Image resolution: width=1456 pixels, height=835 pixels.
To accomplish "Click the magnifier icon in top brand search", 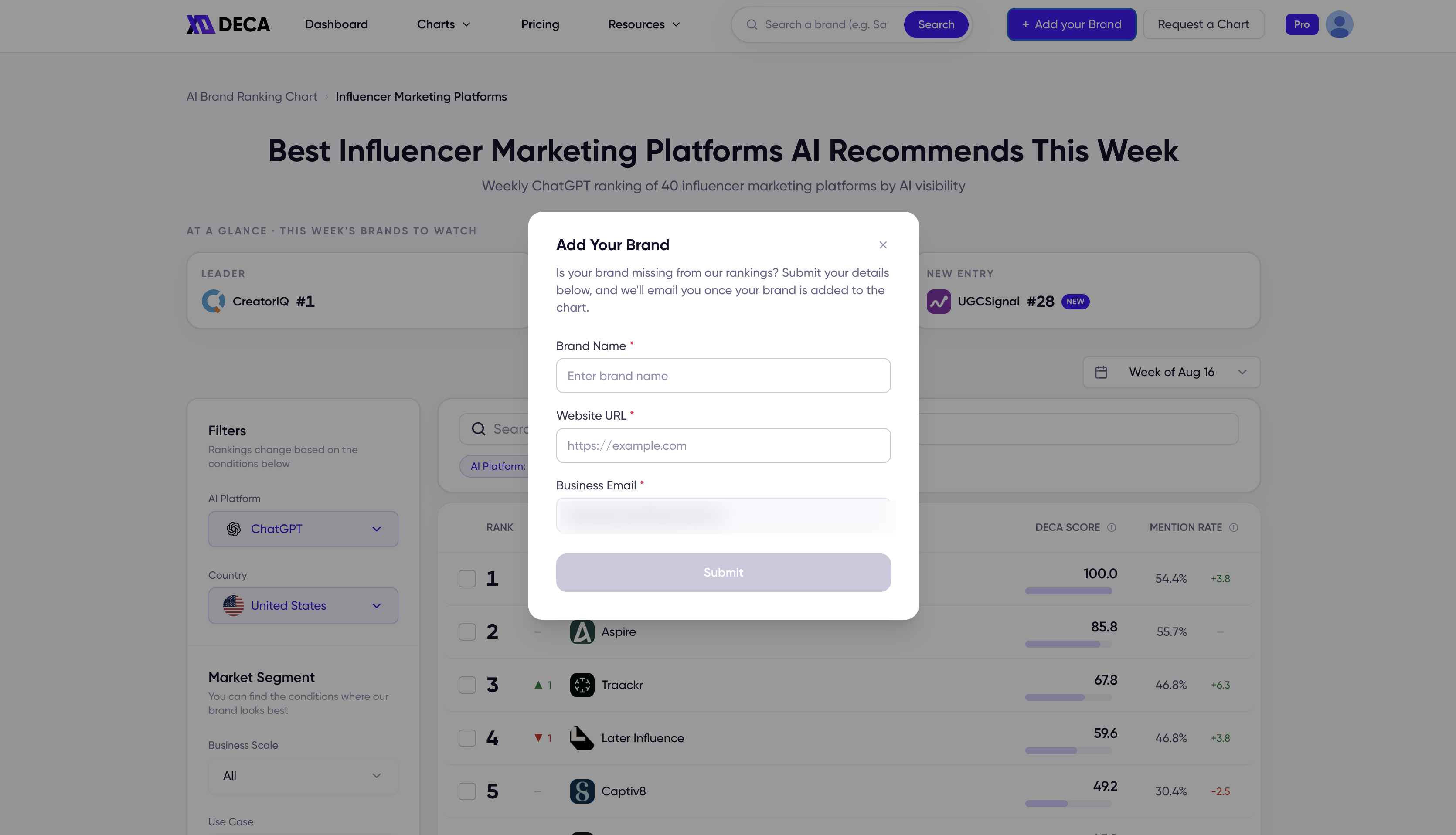I will coord(752,25).
